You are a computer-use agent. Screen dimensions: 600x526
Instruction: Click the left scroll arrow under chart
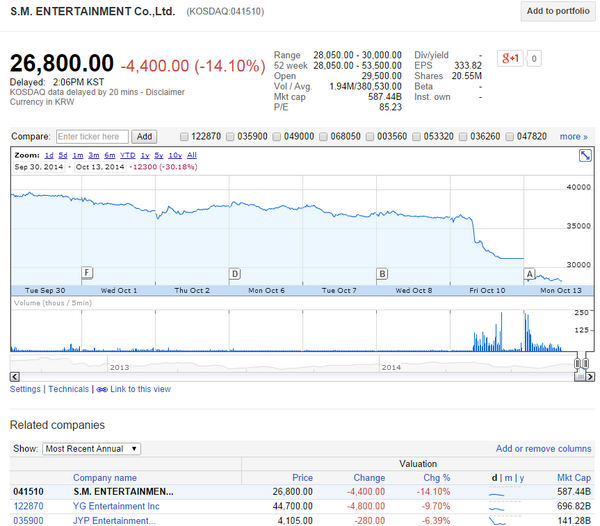[x=15, y=377]
